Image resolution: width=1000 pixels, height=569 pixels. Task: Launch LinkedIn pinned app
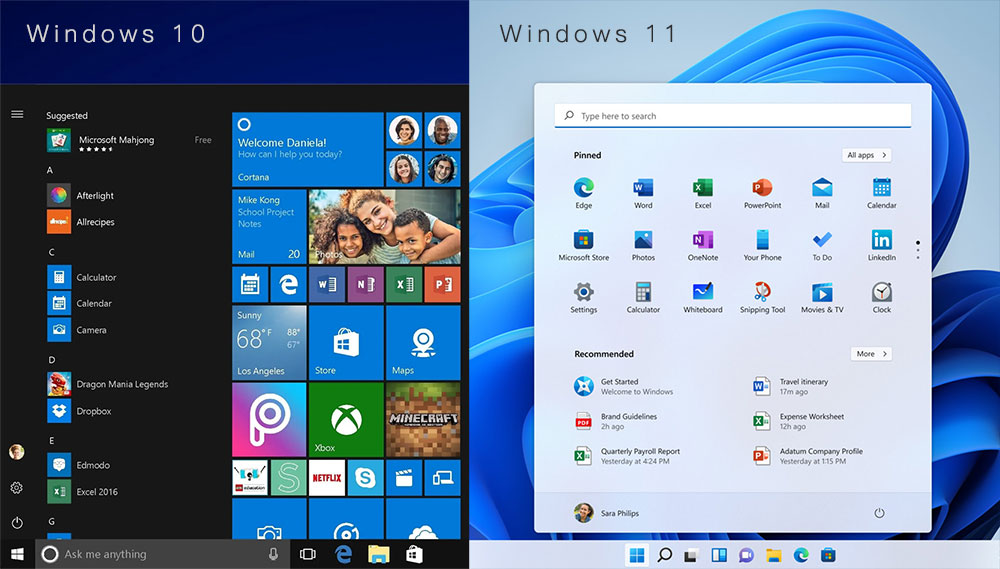[x=881, y=245]
